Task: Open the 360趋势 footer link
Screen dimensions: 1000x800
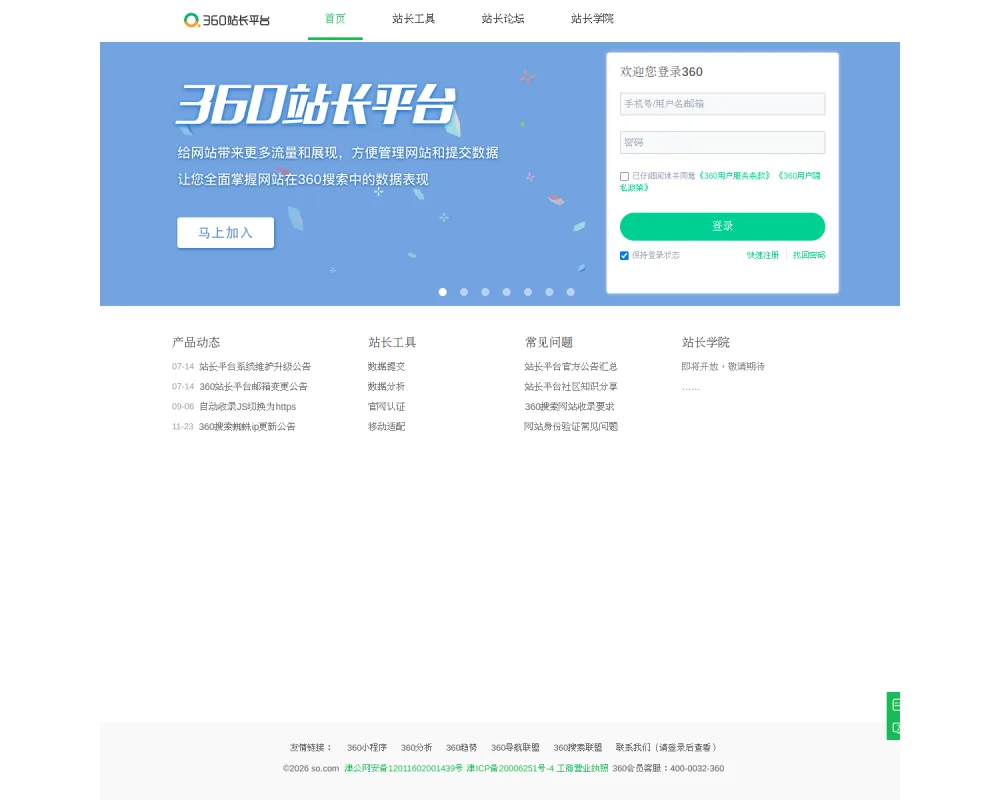Action: coord(461,748)
